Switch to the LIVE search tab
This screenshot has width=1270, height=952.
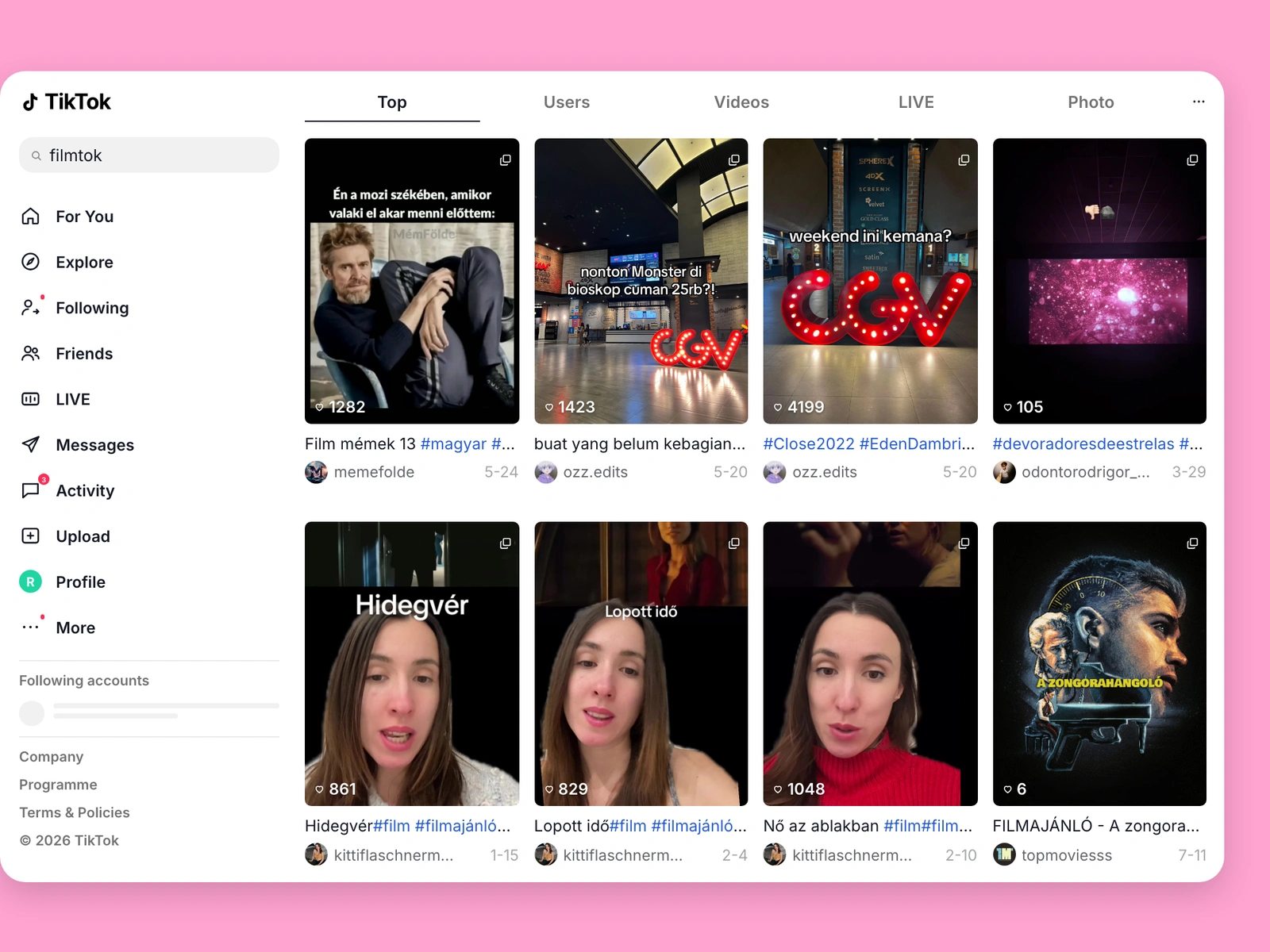916,102
